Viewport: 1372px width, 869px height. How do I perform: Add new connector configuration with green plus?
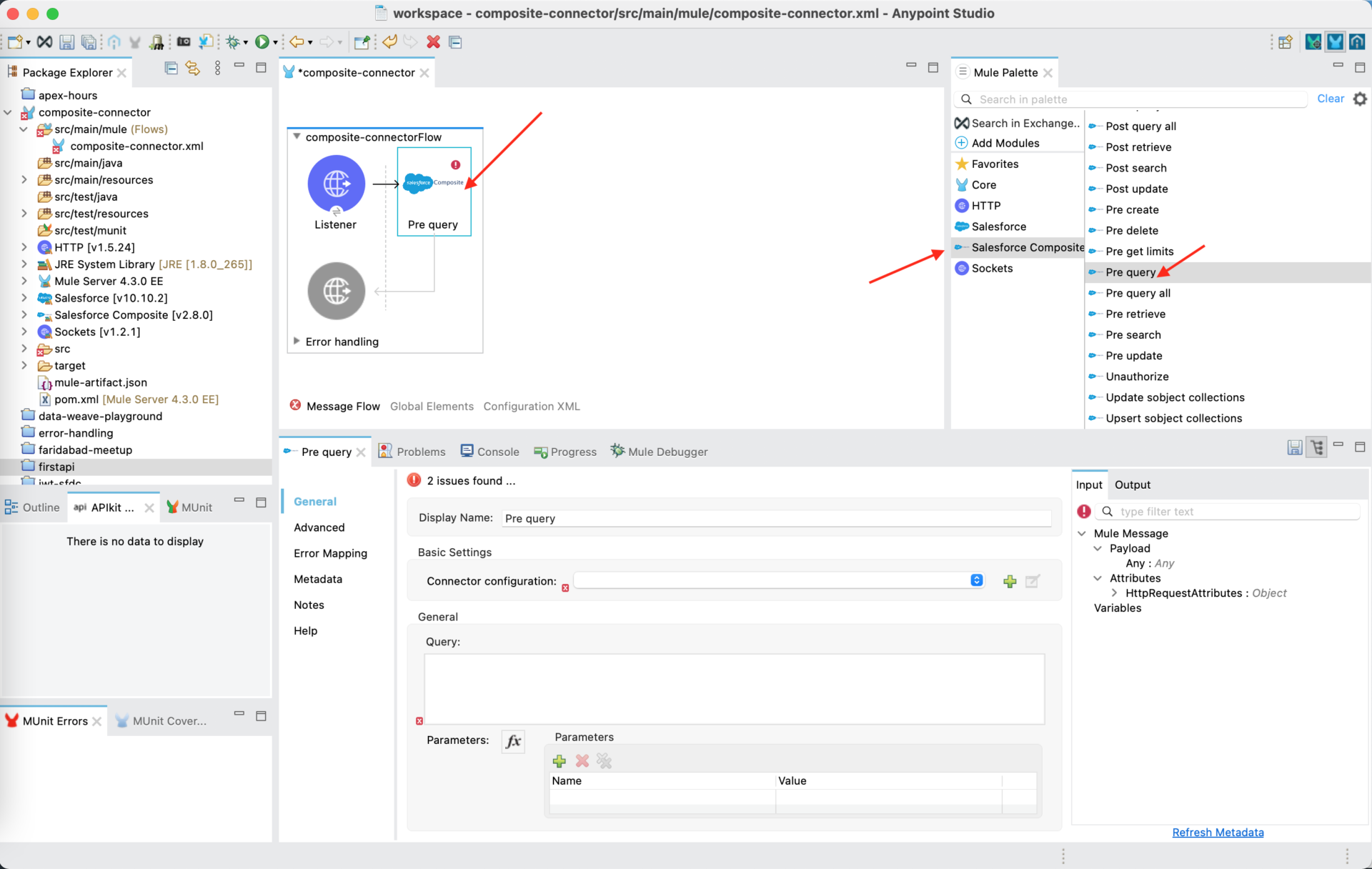[1009, 582]
